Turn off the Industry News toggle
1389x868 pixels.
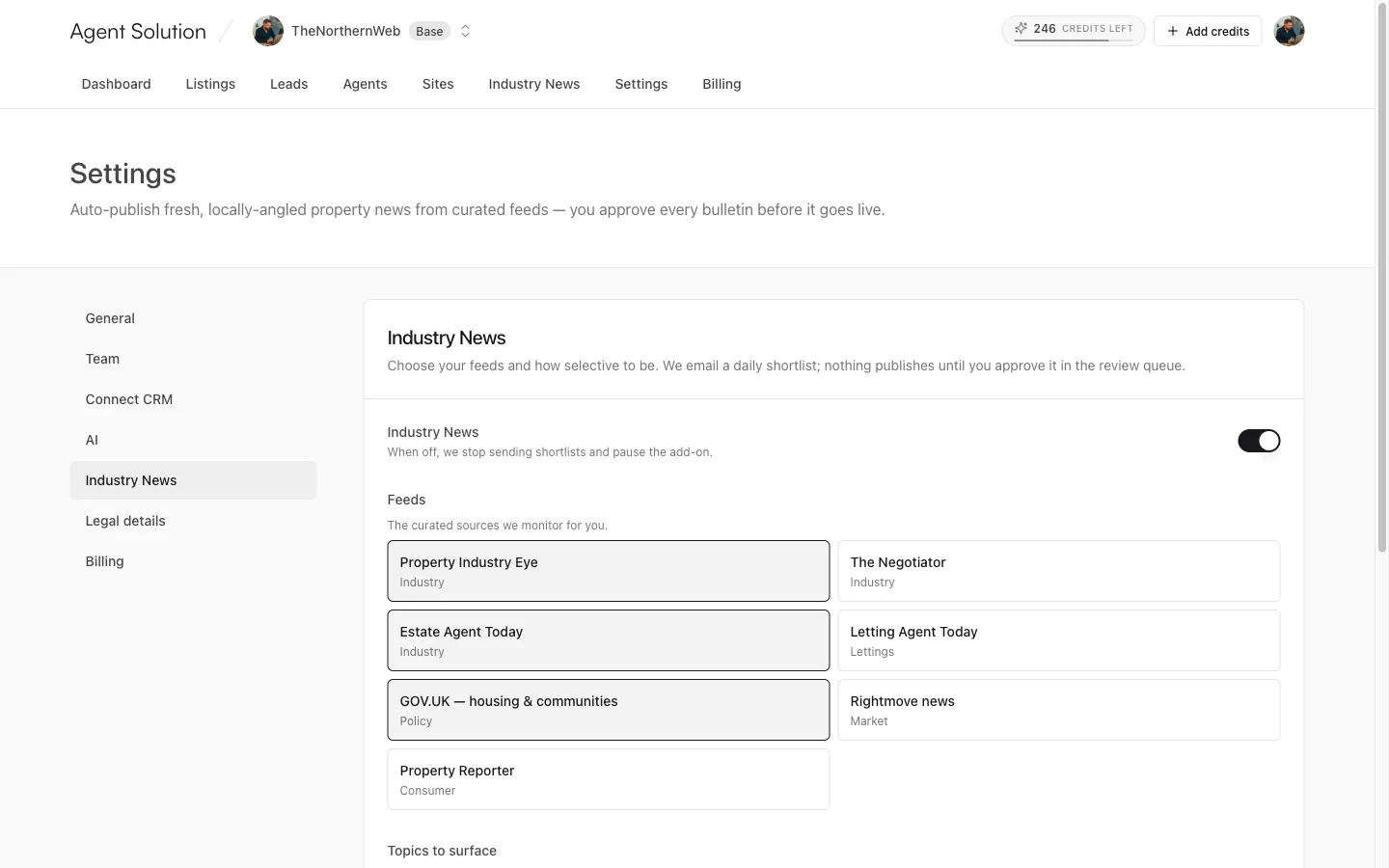[1259, 441]
